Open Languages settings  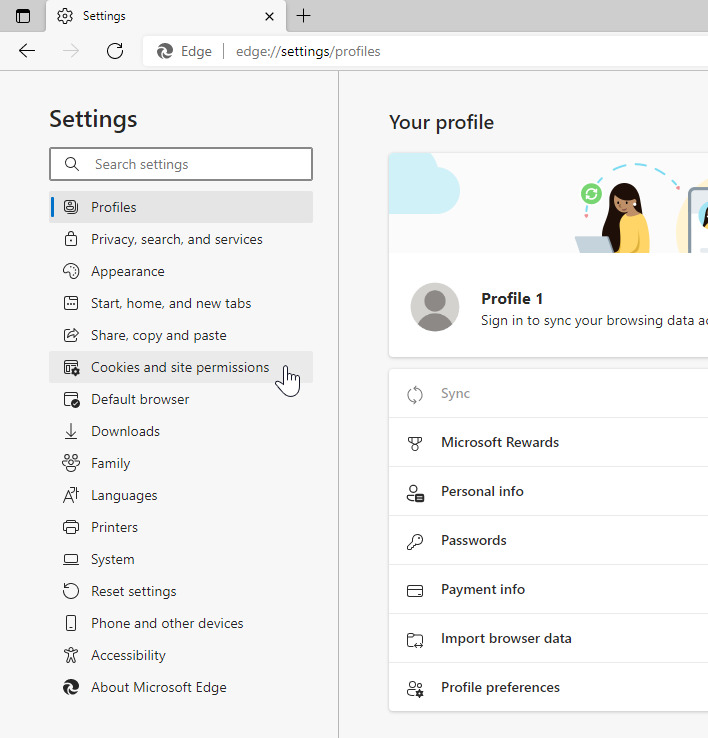click(181, 495)
